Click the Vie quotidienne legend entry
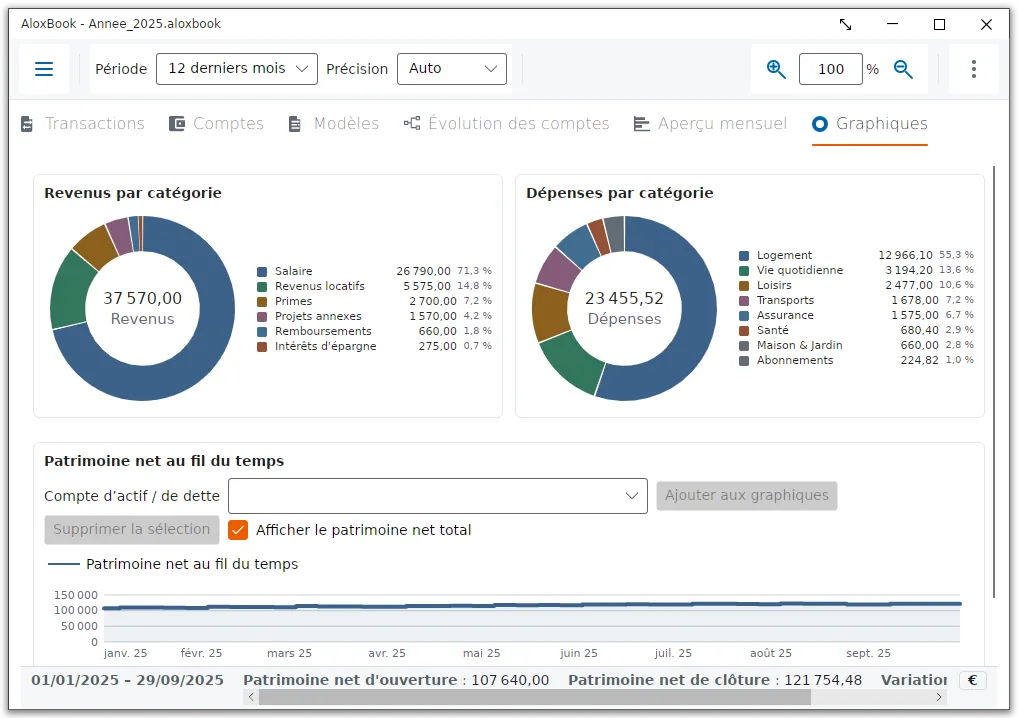The width and height of the screenshot is (1018, 718). coord(856,270)
